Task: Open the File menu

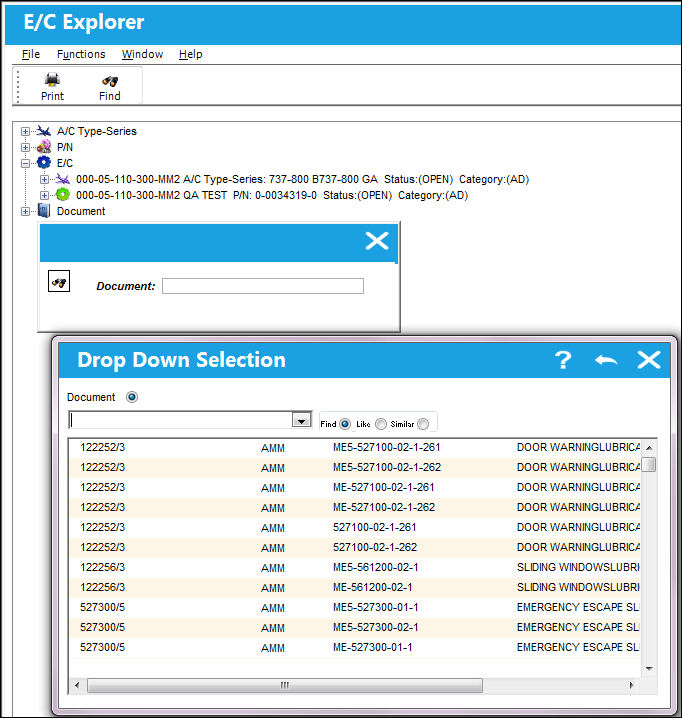Action: (x=31, y=54)
